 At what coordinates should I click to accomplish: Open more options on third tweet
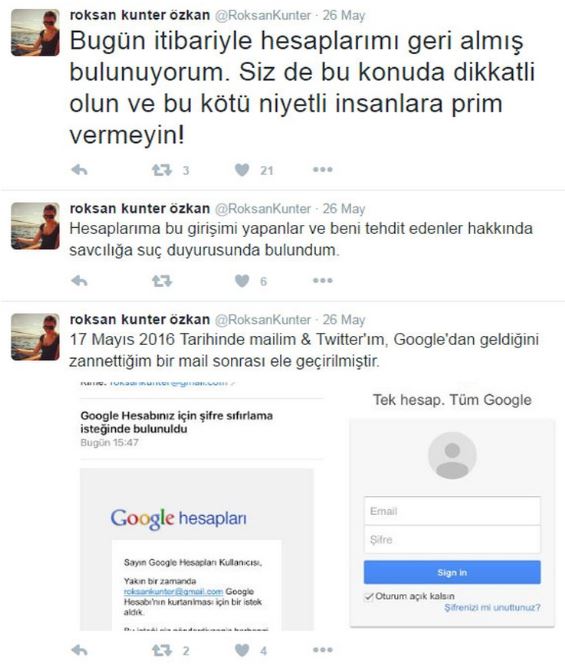click(x=322, y=649)
